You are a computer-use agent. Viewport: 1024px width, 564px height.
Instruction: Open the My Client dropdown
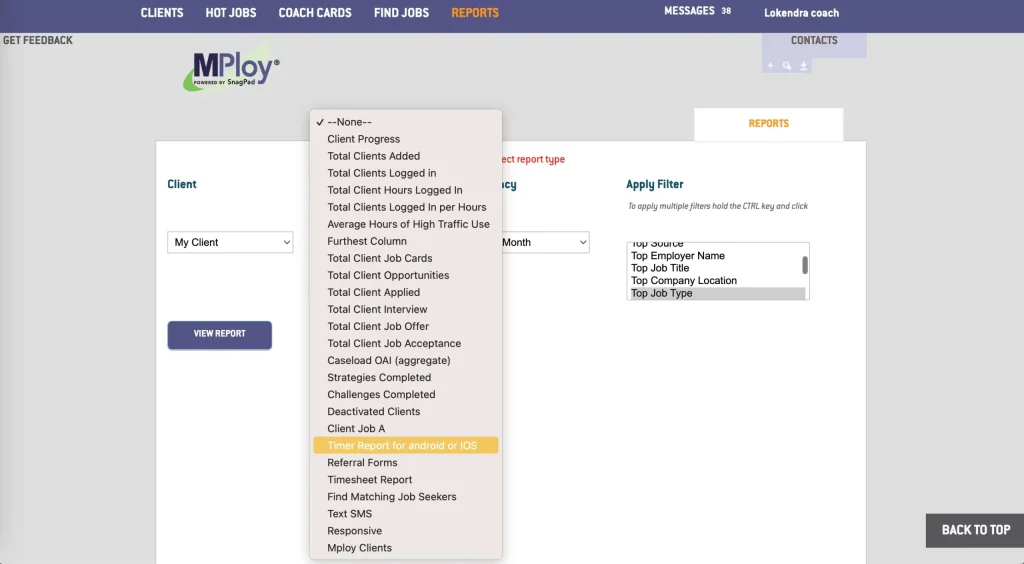[x=230, y=242]
